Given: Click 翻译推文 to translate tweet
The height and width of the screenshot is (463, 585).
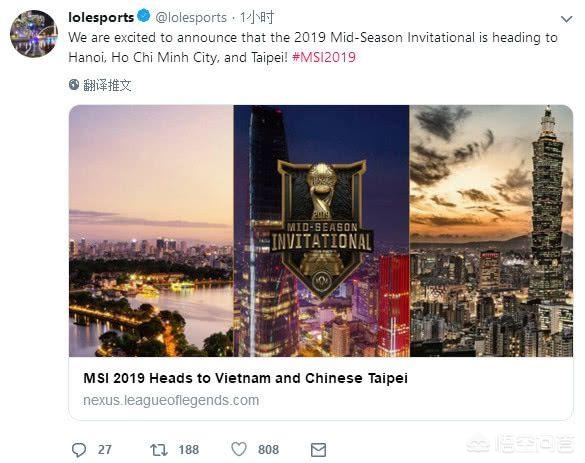Looking at the screenshot, I should click(107, 85).
